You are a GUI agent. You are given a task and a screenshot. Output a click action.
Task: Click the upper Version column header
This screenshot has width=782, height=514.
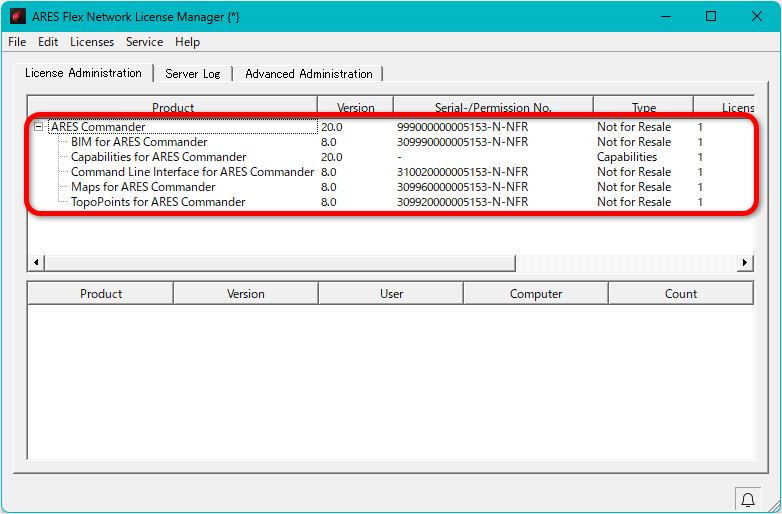[356, 107]
